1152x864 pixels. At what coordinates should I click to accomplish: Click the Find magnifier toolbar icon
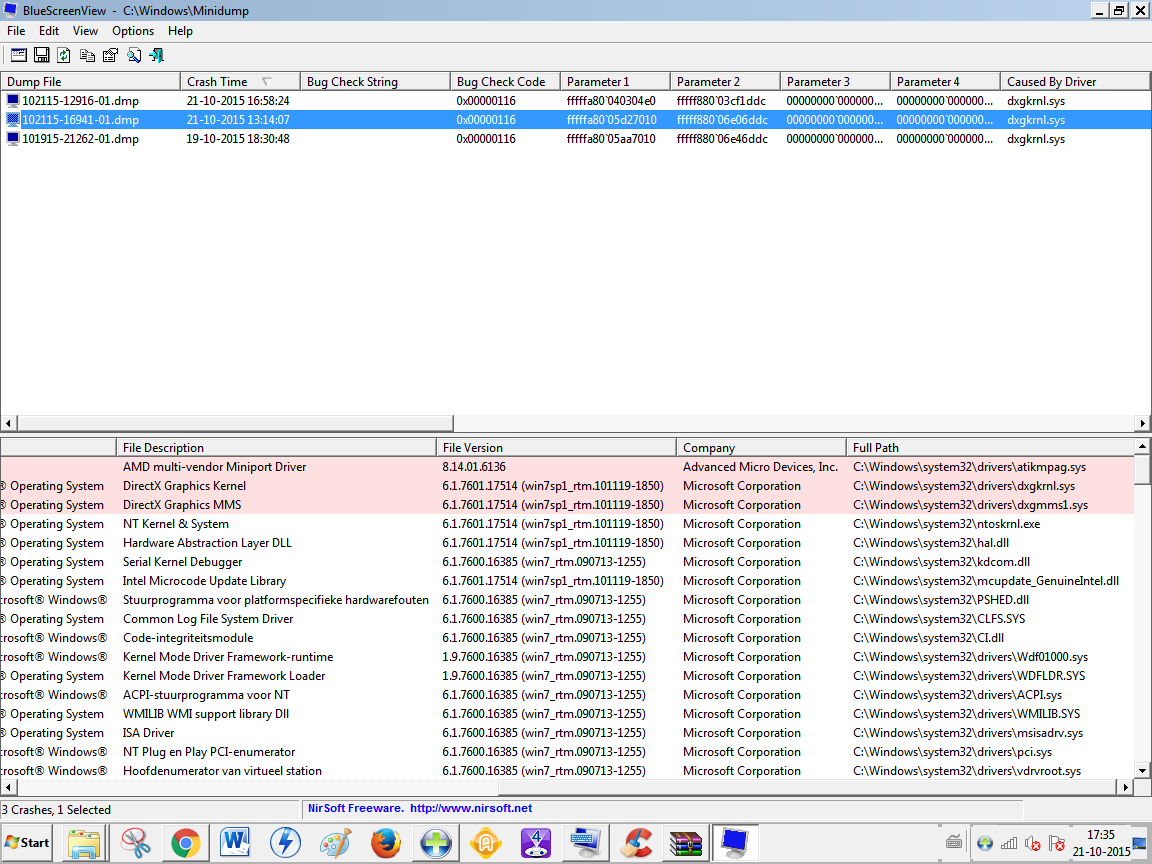pyautogui.click(x=134, y=55)
